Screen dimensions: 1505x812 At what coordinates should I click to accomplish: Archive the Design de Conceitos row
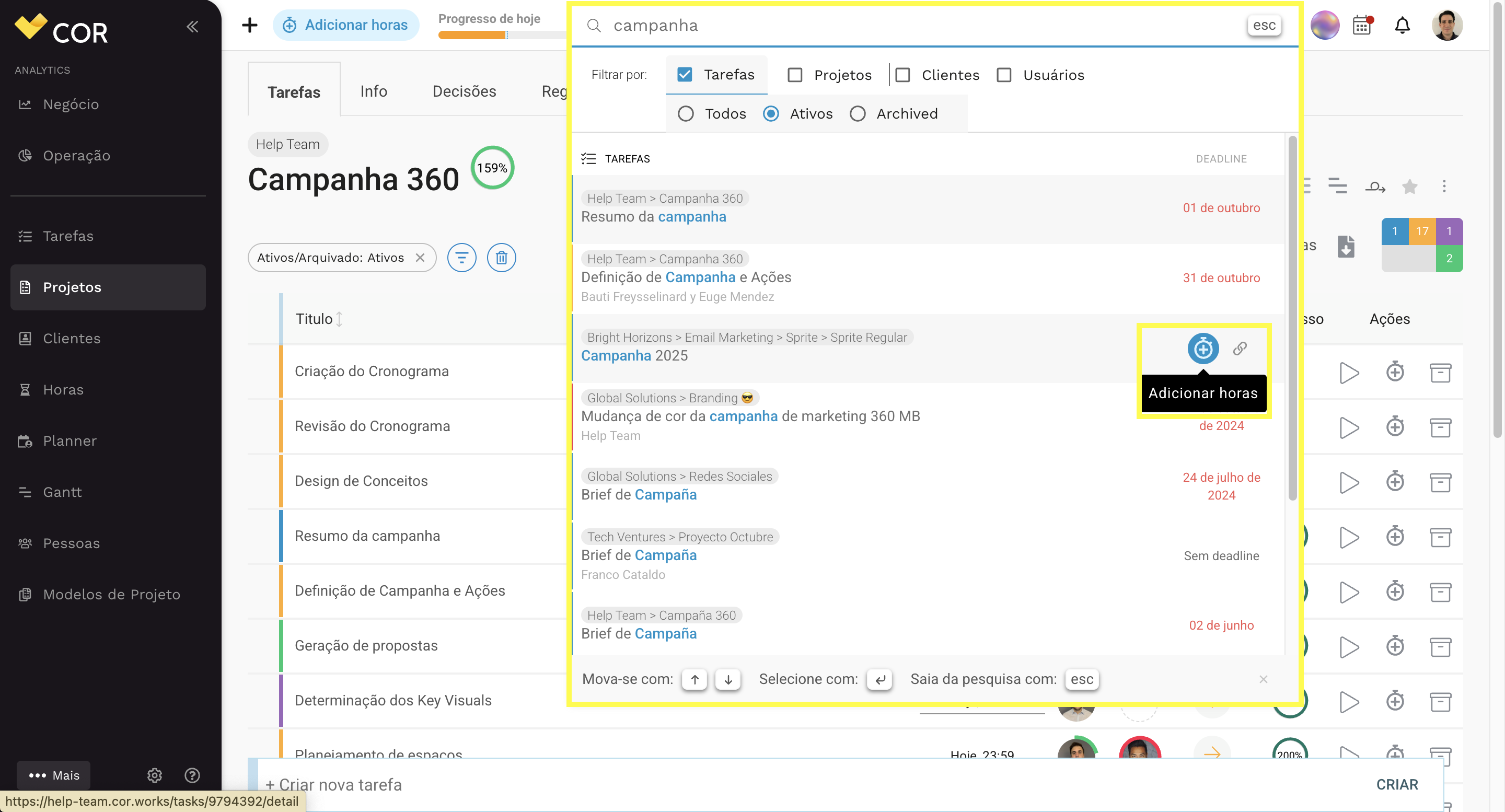(1440, 482)
